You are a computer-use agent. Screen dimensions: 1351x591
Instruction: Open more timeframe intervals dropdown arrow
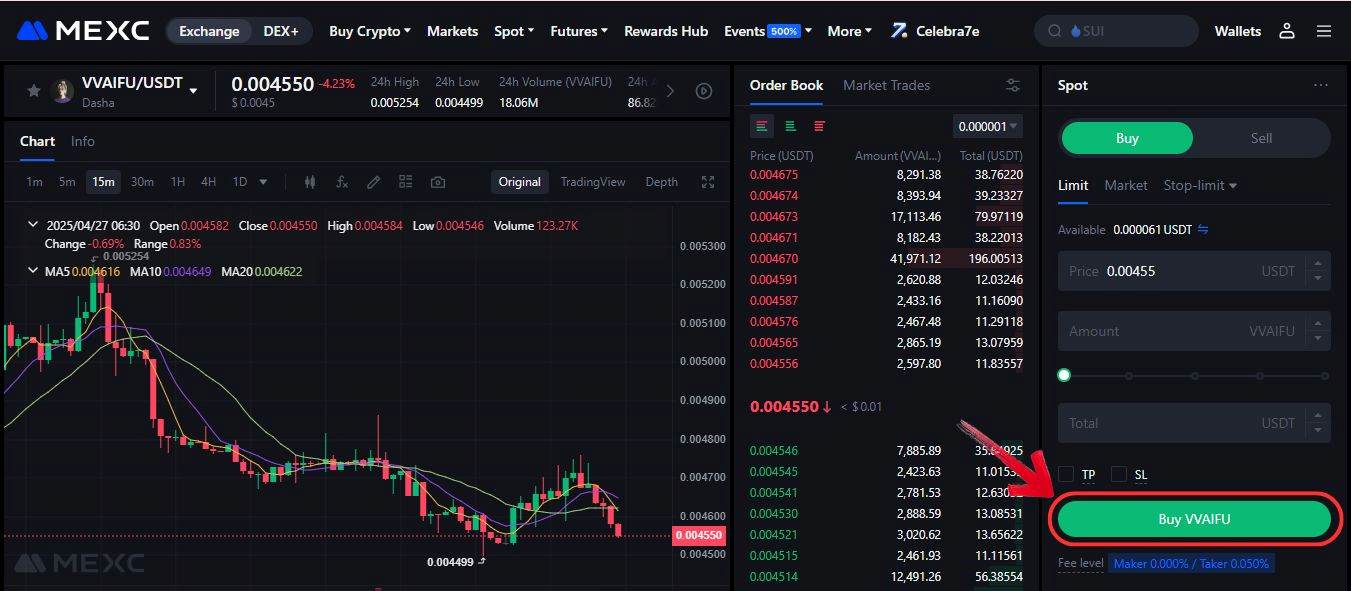point(263,182)
